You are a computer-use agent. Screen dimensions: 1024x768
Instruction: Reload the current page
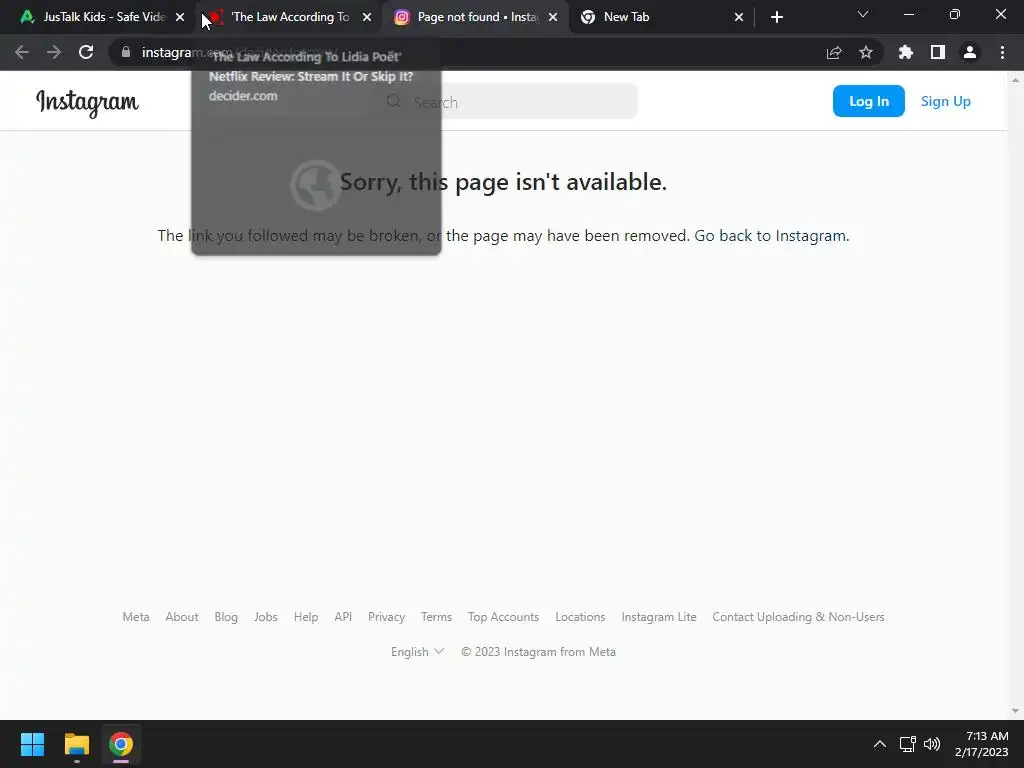click(x=86, y=52)
